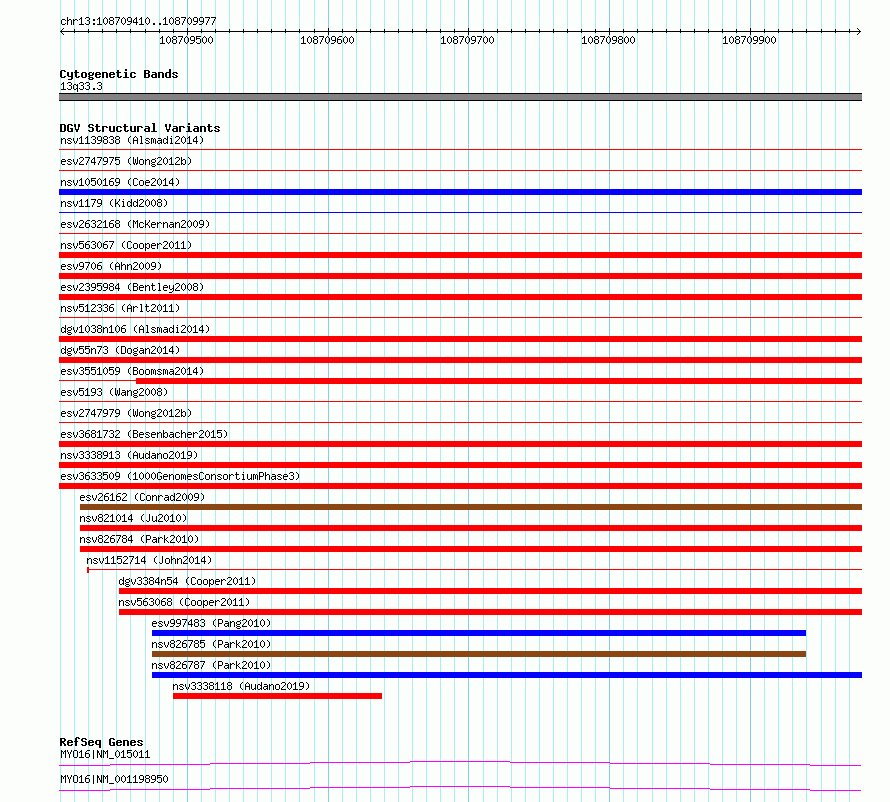The width and height of the screenshot is (890, 802).
Task: Click the red bar under esv9706
Action: coord(460,276)
